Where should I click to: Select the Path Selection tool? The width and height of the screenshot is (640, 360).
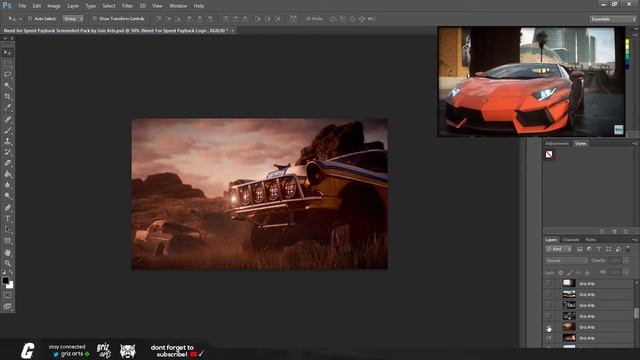pyautogui.click(x=7, y=230)
